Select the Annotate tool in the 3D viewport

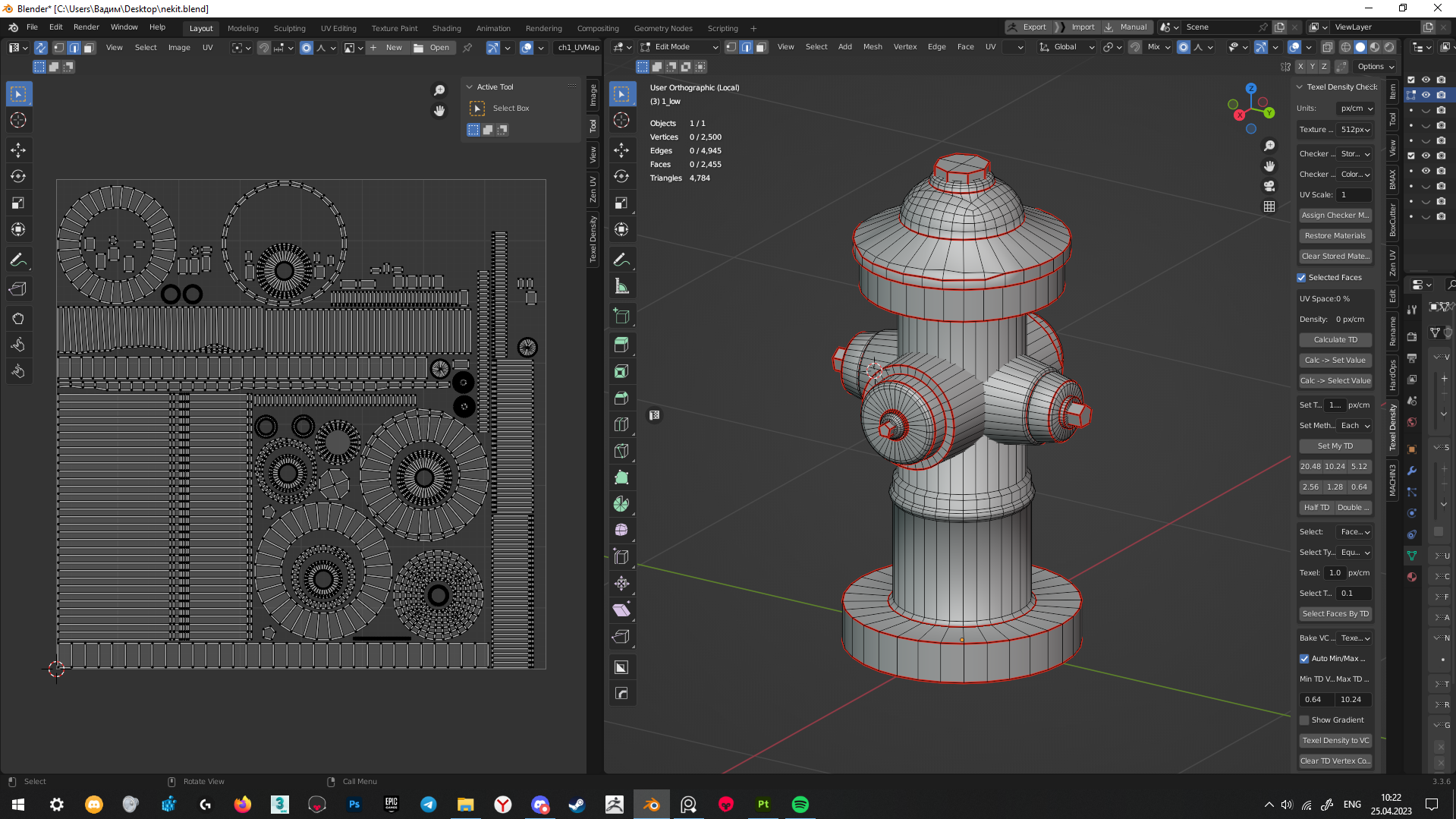622,260
